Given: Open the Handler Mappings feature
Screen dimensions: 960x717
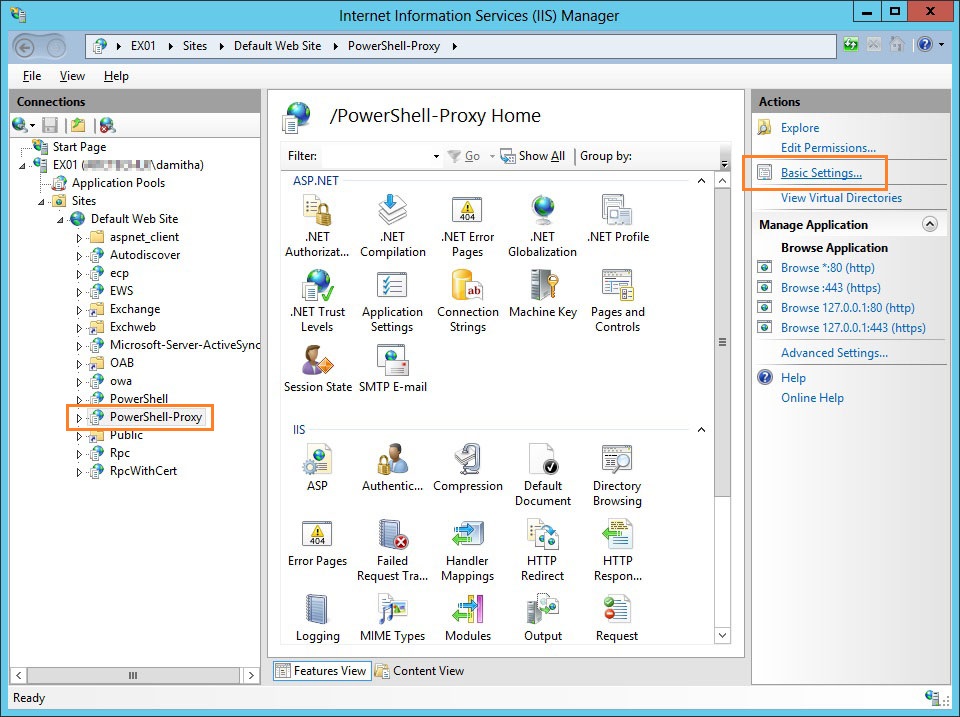Looking at the screenshot, I should coord(467,550).
